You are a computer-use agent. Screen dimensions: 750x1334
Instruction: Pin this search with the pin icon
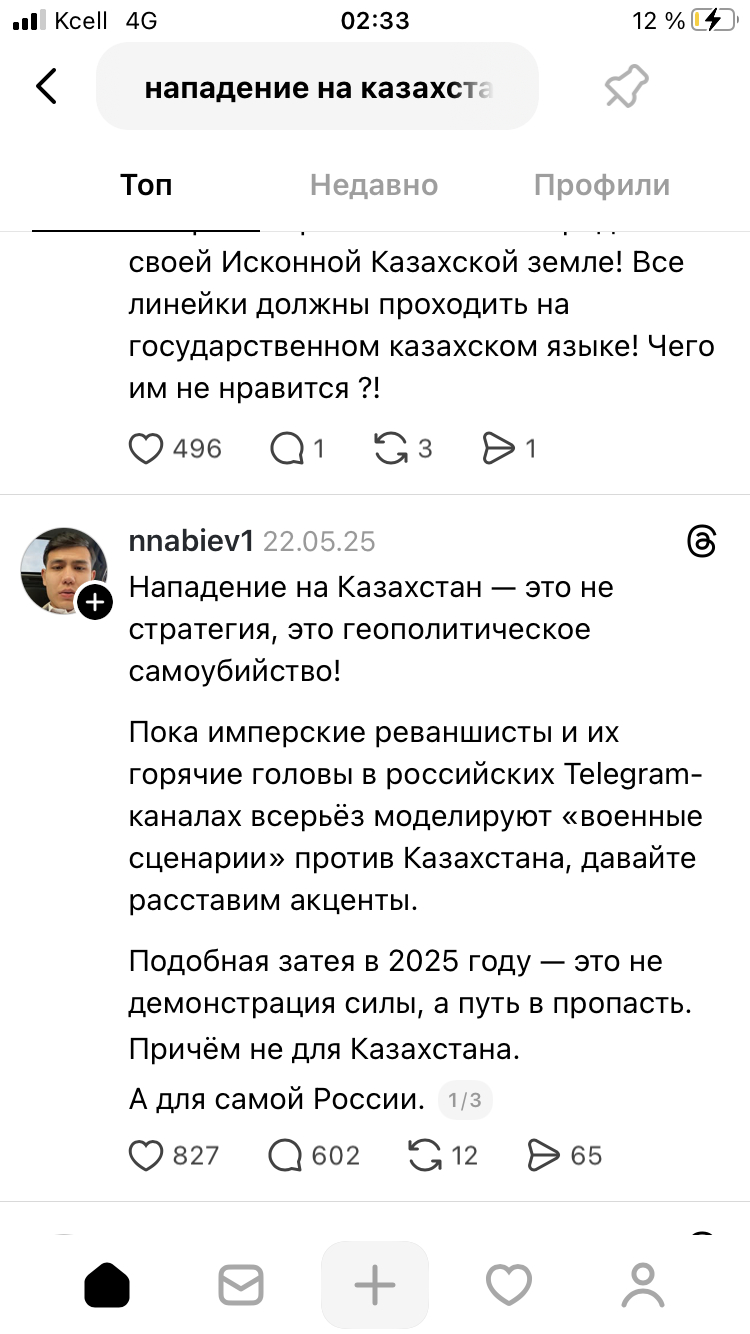point(627,87)
